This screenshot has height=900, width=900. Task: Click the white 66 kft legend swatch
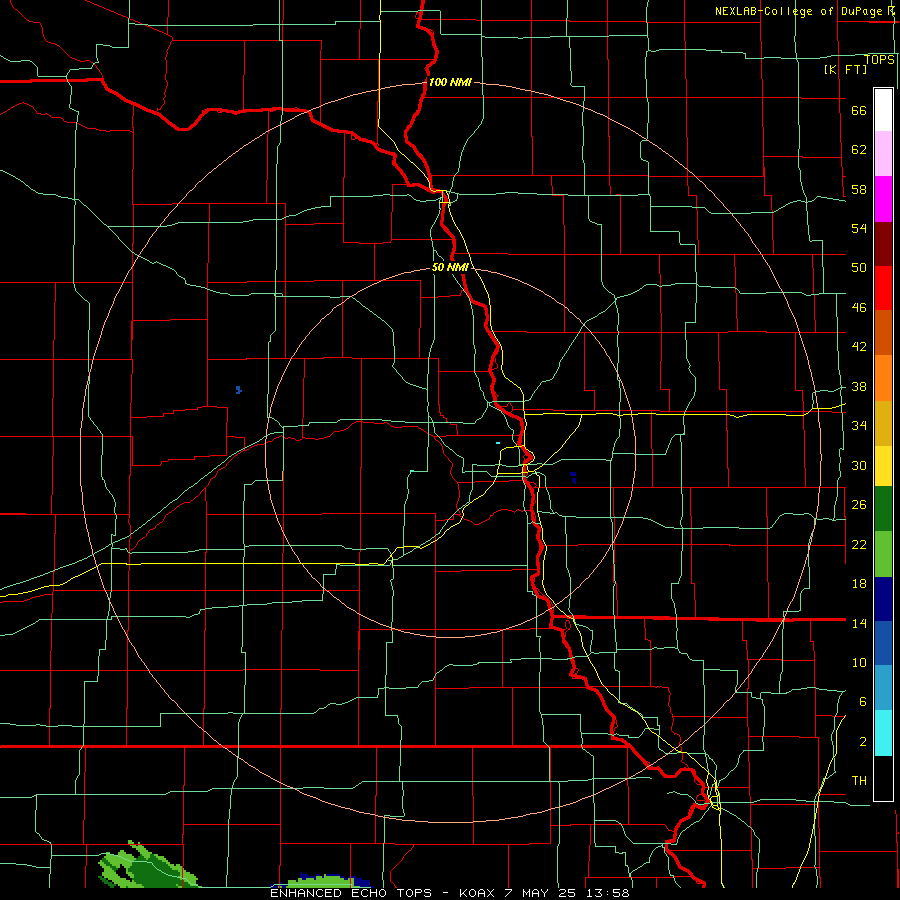coord(883,110)
